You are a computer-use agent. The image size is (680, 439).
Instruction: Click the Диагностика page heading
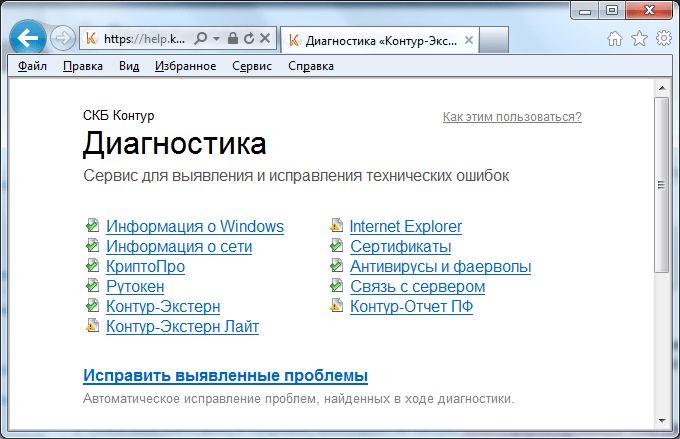click(x=175, y=144)
